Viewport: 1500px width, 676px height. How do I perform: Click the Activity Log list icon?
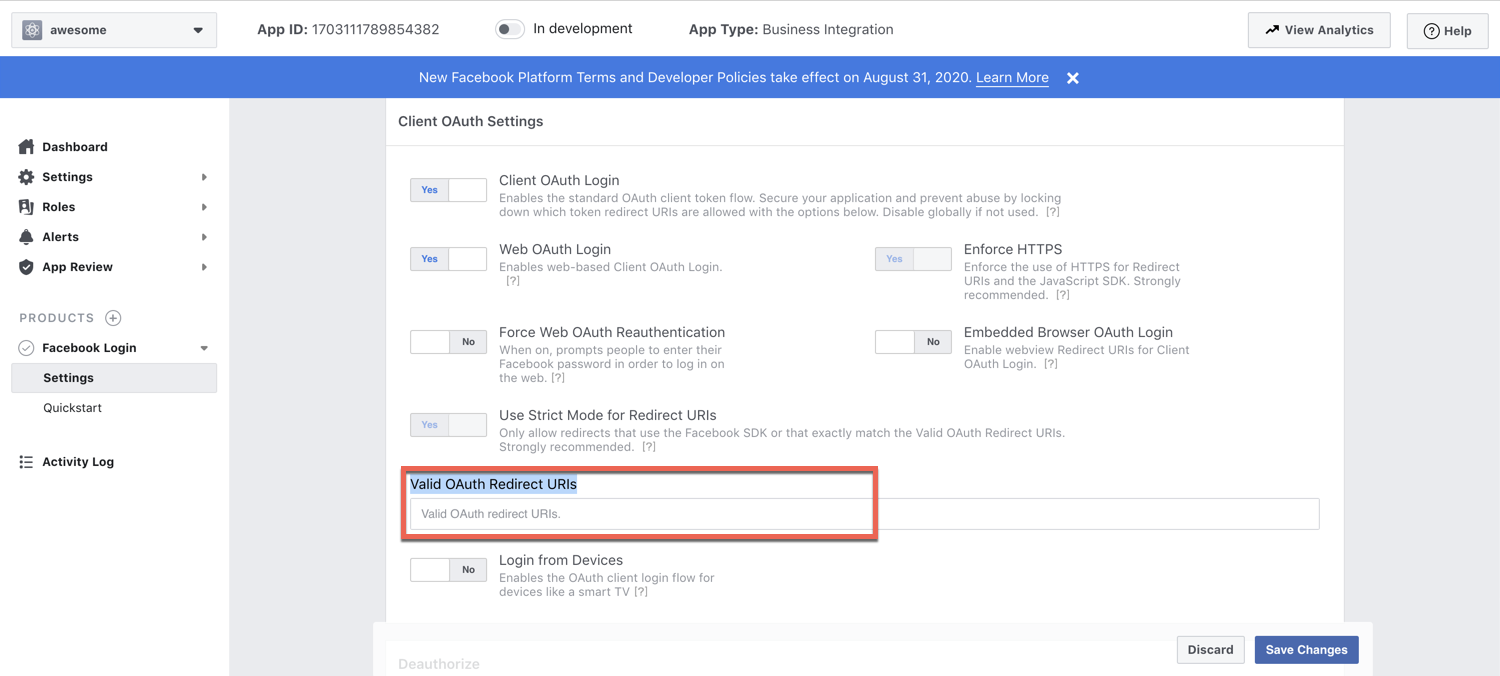26,462
